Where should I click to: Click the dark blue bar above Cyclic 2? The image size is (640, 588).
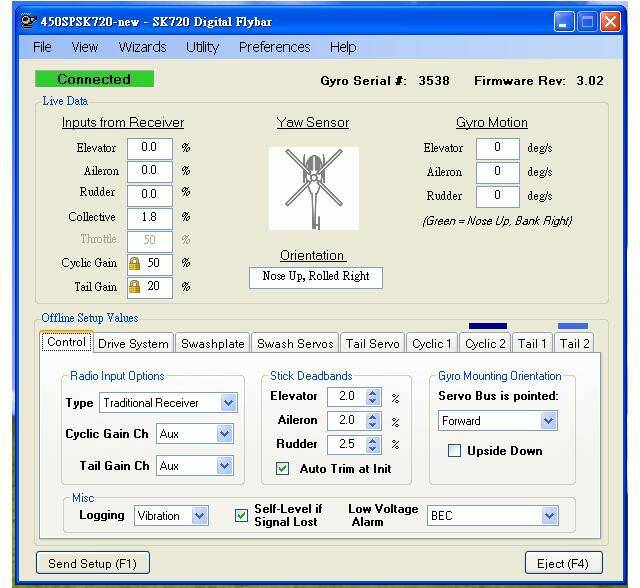[488, 326]
